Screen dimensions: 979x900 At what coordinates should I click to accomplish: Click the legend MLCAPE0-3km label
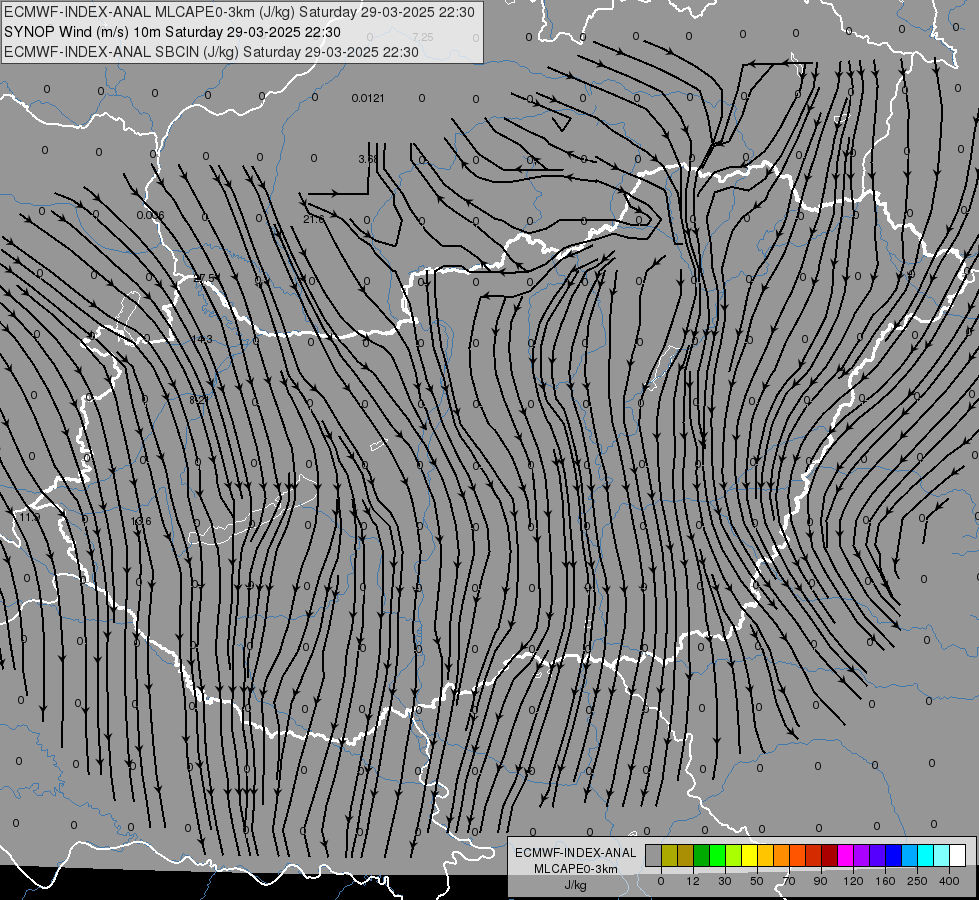(576, 869)
